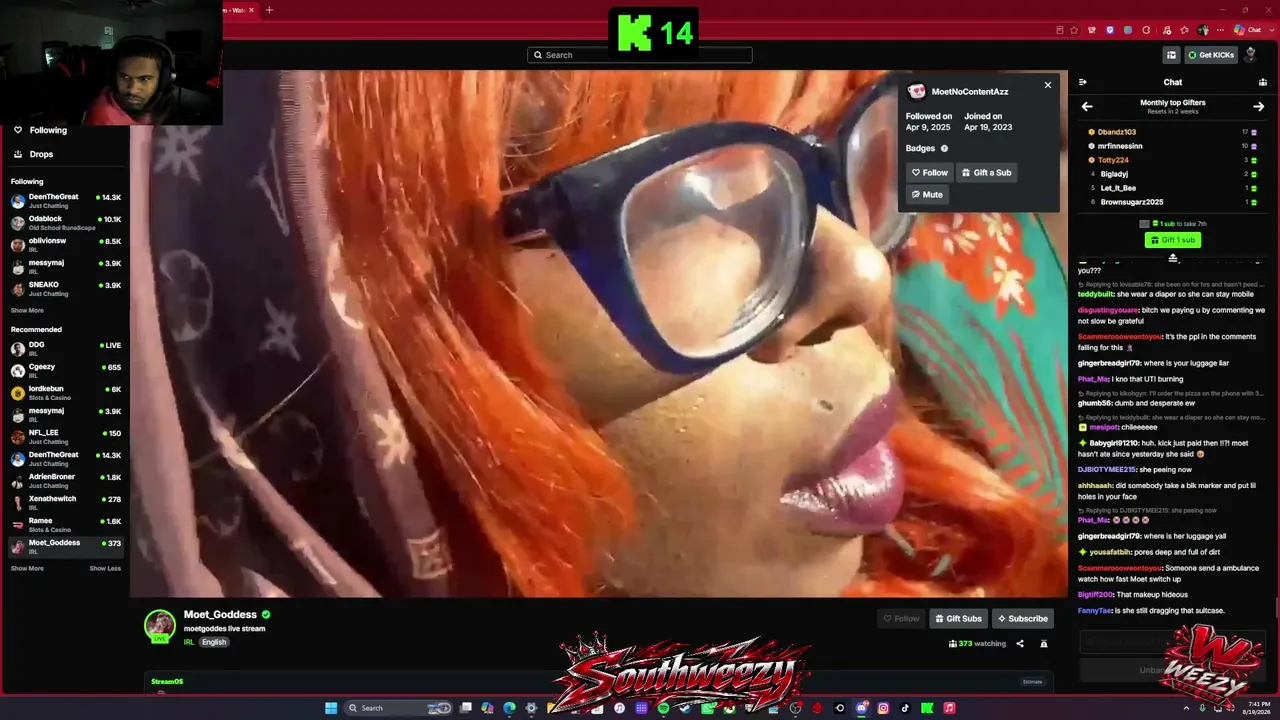Image resolution: width=1280 pixels, height=720 pixels.
Task: Open NFL_LEE channel in Recommended list
Action: pos(65,437)
